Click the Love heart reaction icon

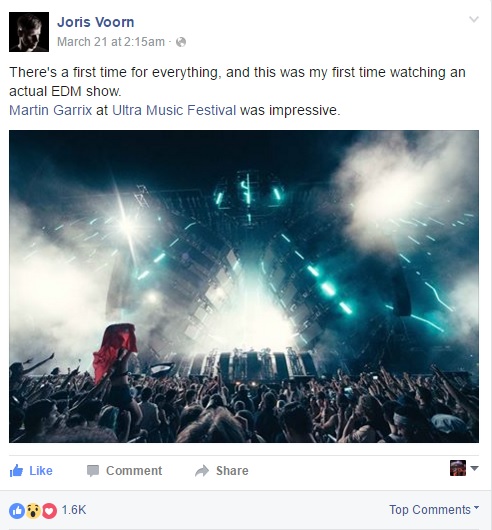[49, 510]
